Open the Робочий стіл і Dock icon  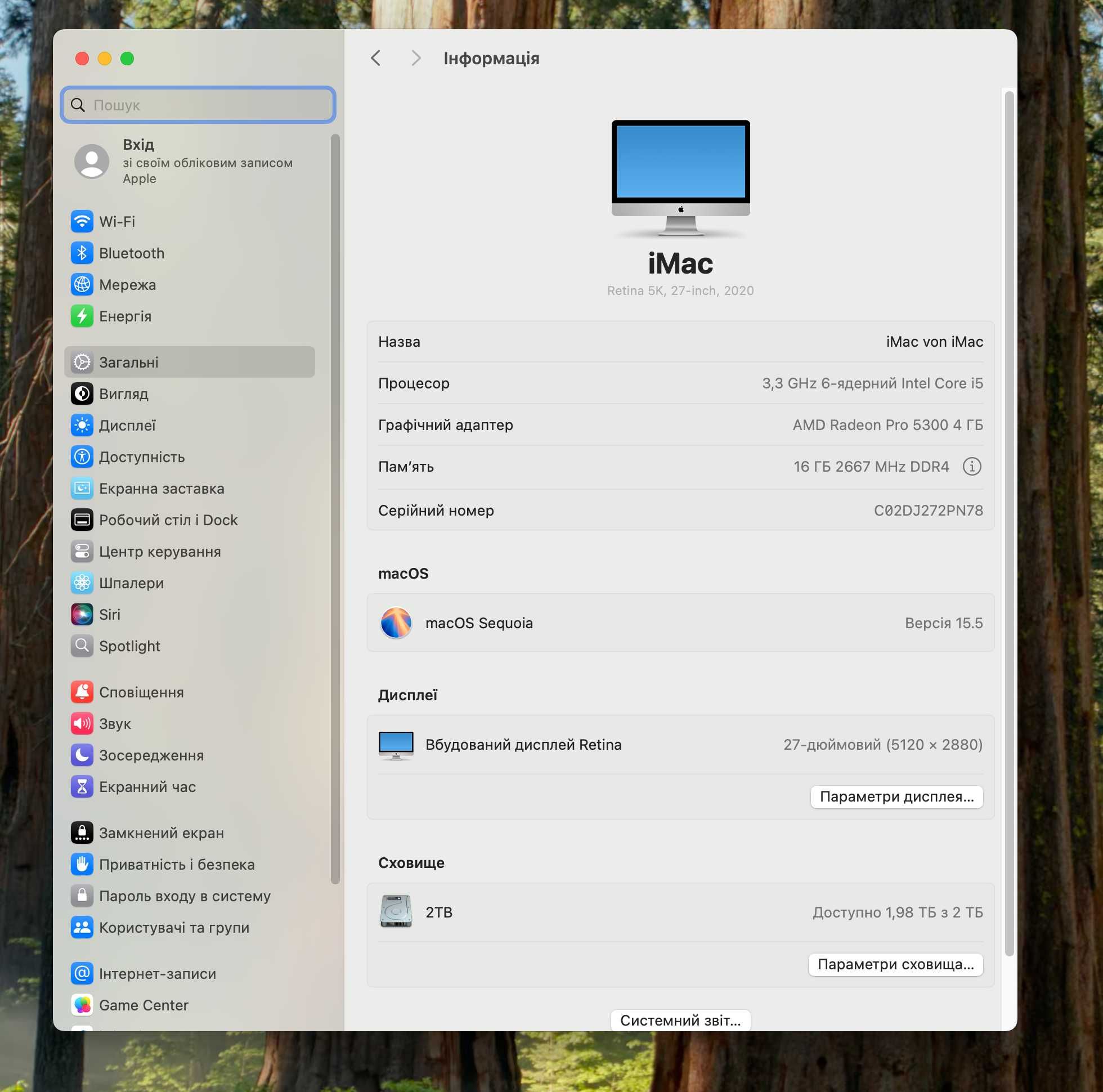(x=82, y=519)
